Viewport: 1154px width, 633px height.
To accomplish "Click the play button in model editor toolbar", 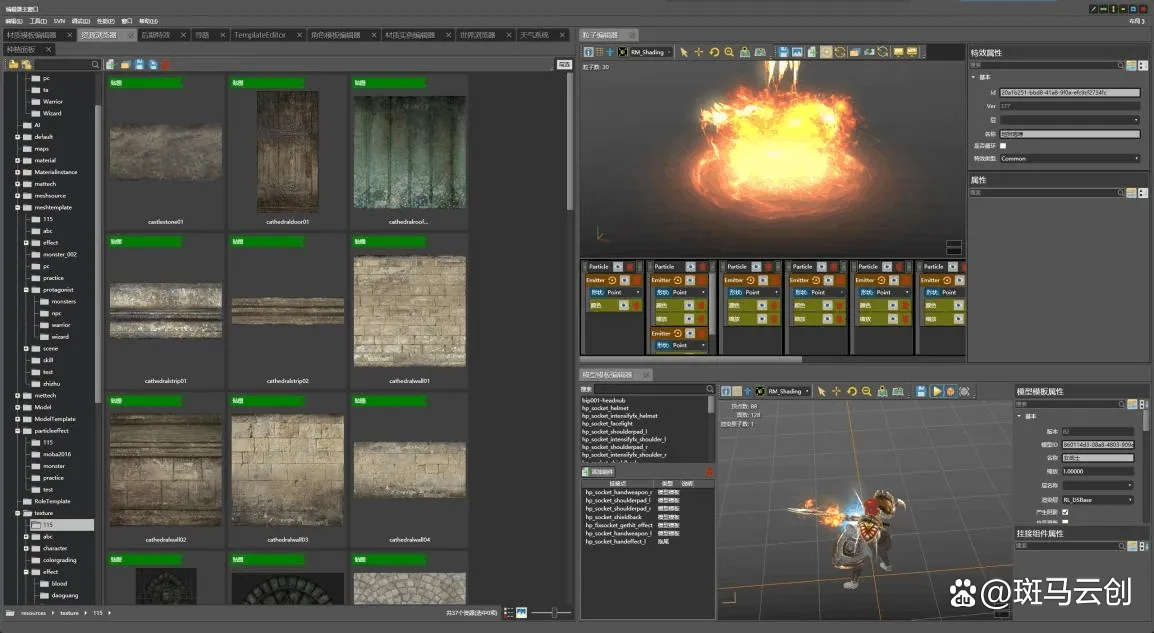I will (x=937, y=391).
